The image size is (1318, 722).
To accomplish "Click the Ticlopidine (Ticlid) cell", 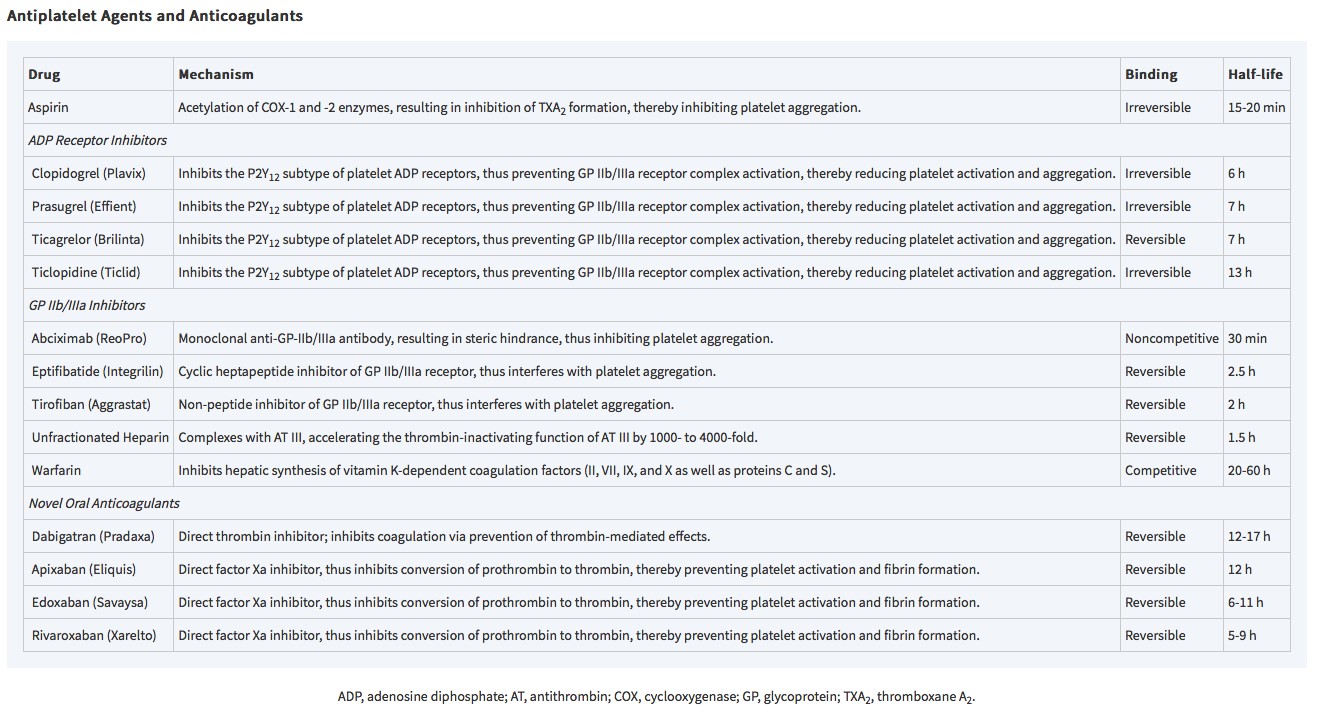I will click(x=86, y=272).
